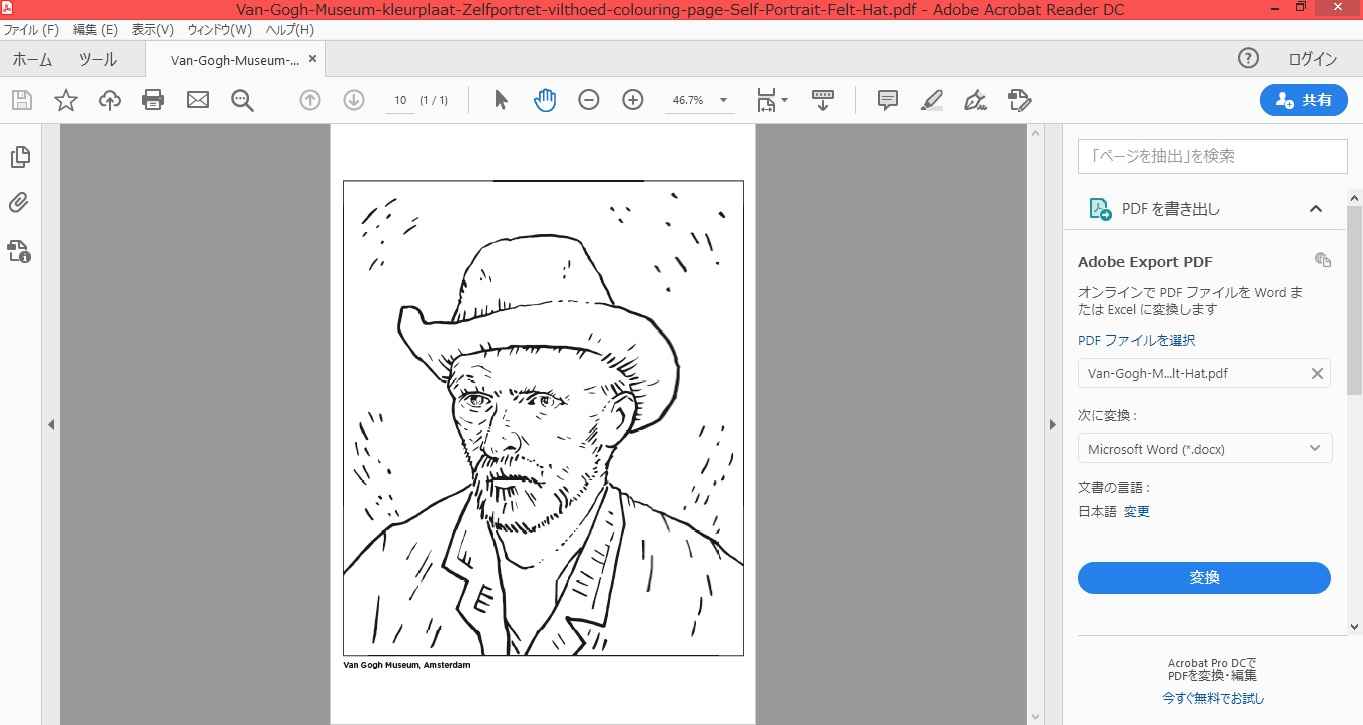
Task: Click the 共有 share button
Action: [1304, 100]
